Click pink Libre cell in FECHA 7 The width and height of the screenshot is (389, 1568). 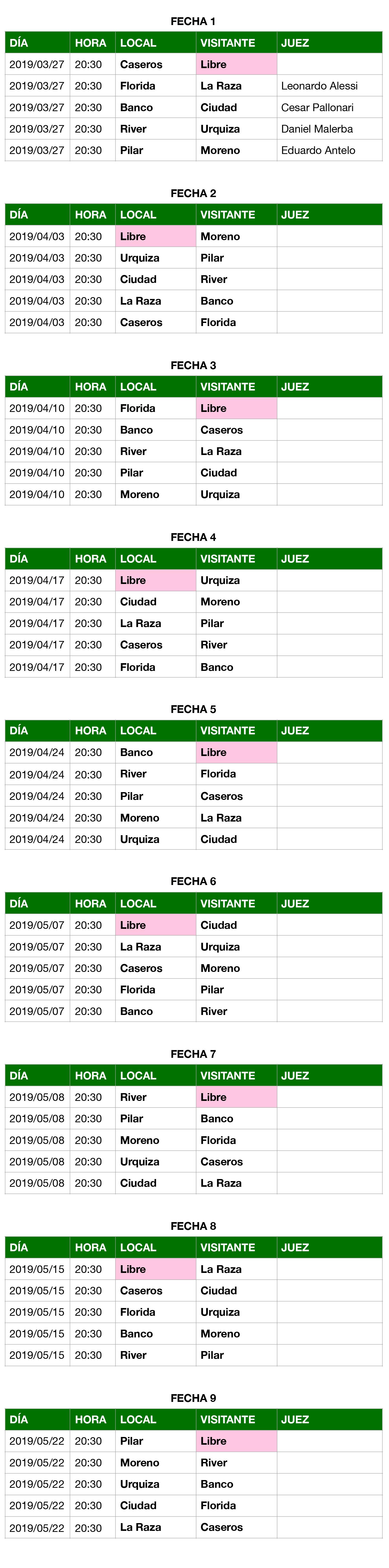click(x=236, y=1097)
